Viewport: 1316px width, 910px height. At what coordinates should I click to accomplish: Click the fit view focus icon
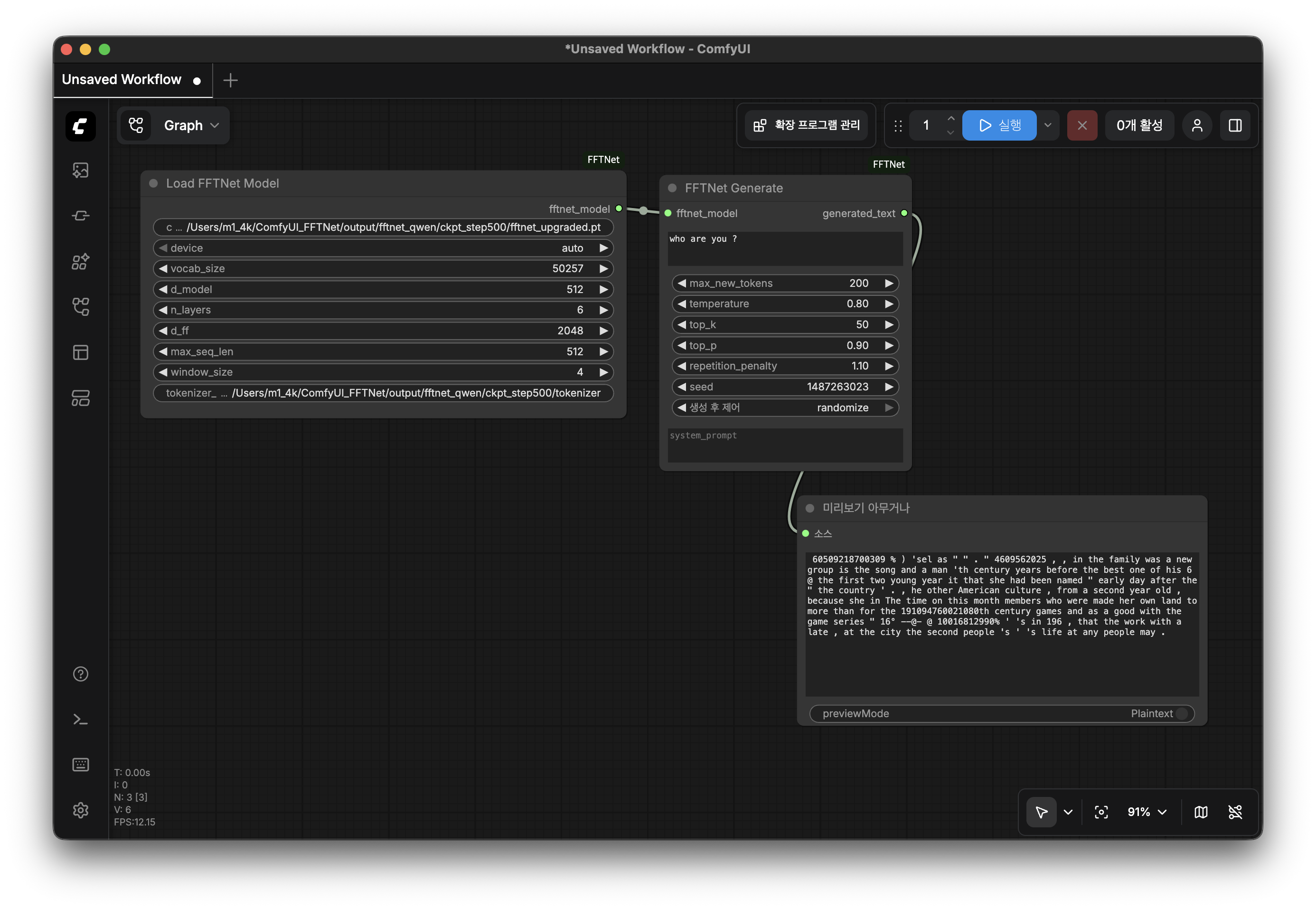(x=1101, y=812)
